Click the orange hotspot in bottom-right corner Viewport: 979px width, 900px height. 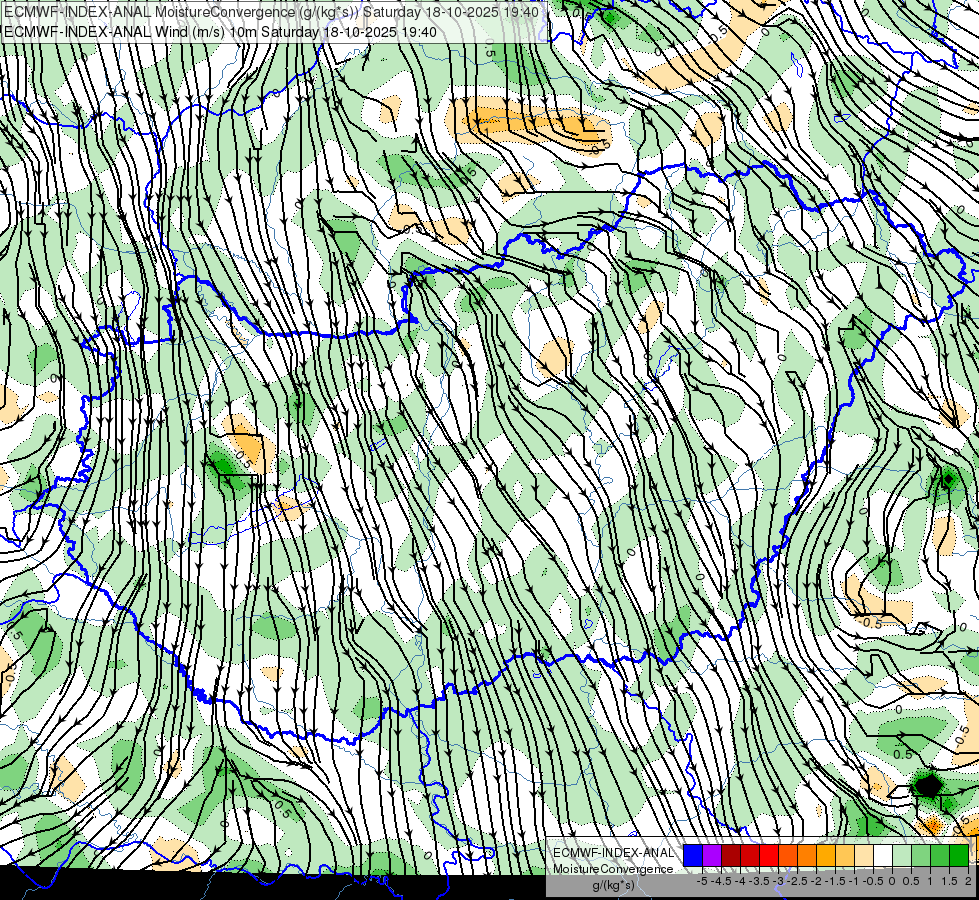click(935, 825)
